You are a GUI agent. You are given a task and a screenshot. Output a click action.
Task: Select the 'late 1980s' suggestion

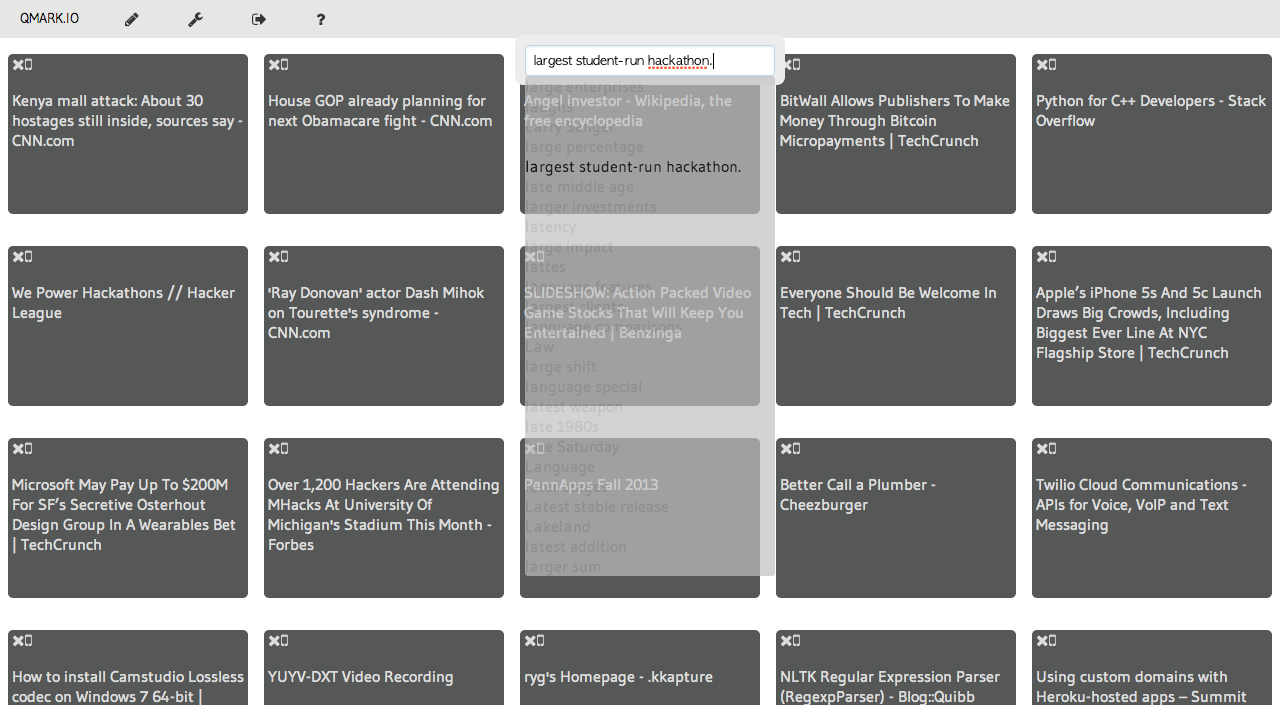(x=562, y=427)
